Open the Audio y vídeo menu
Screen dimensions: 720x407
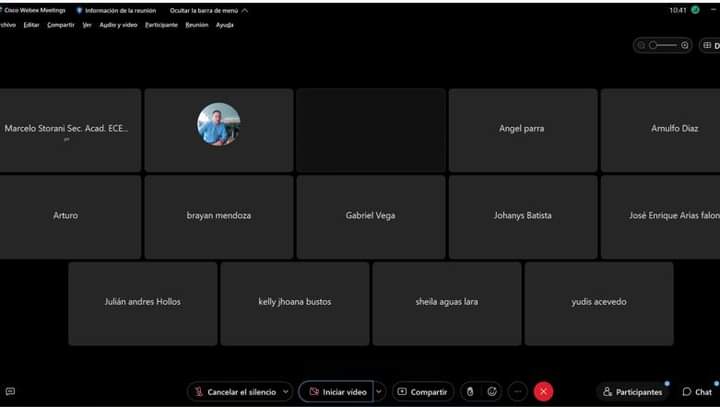118,25
